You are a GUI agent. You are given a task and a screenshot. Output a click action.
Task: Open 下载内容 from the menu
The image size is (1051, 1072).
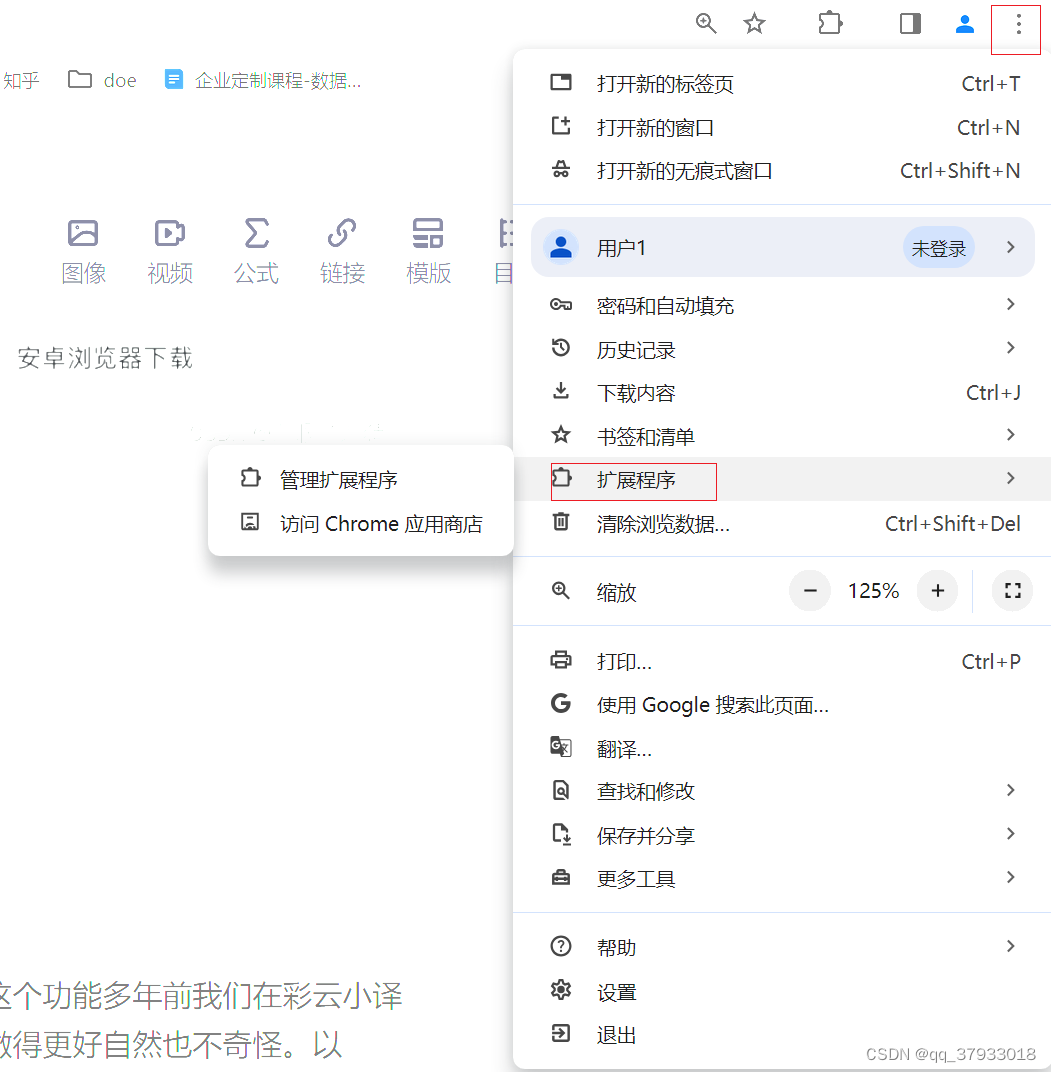click(782, 393)
